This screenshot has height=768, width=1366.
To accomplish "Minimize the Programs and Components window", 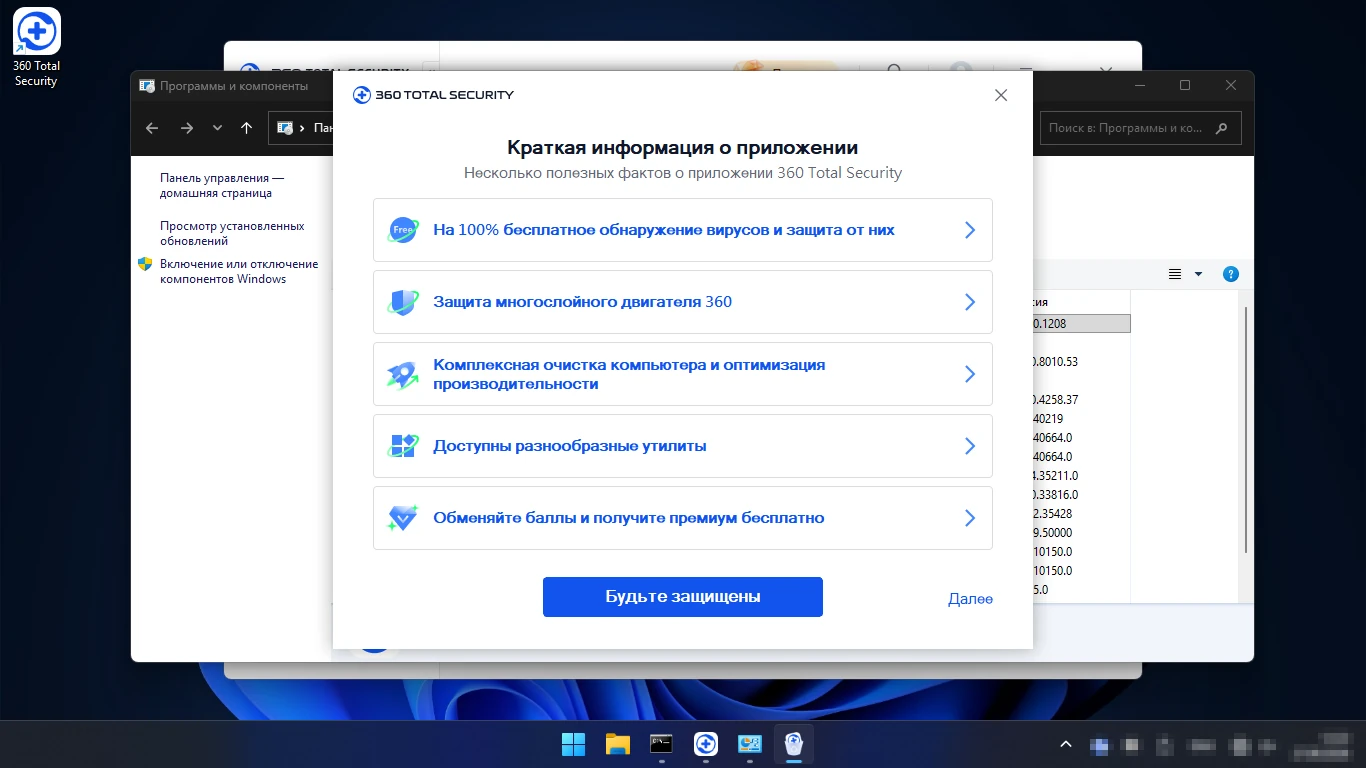I will [1139, 86].
